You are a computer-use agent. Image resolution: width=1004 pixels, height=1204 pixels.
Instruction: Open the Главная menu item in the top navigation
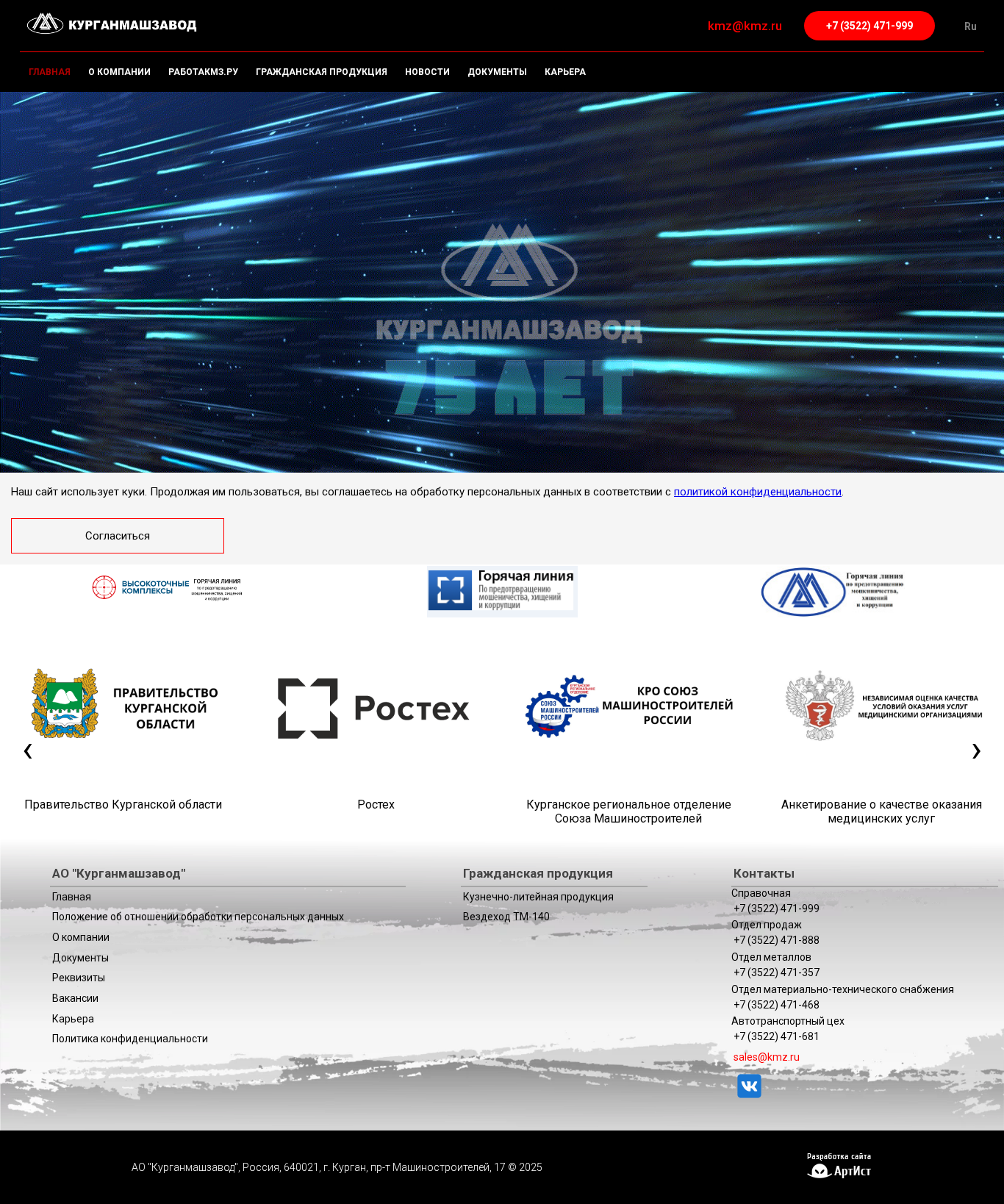coord(50,72)
